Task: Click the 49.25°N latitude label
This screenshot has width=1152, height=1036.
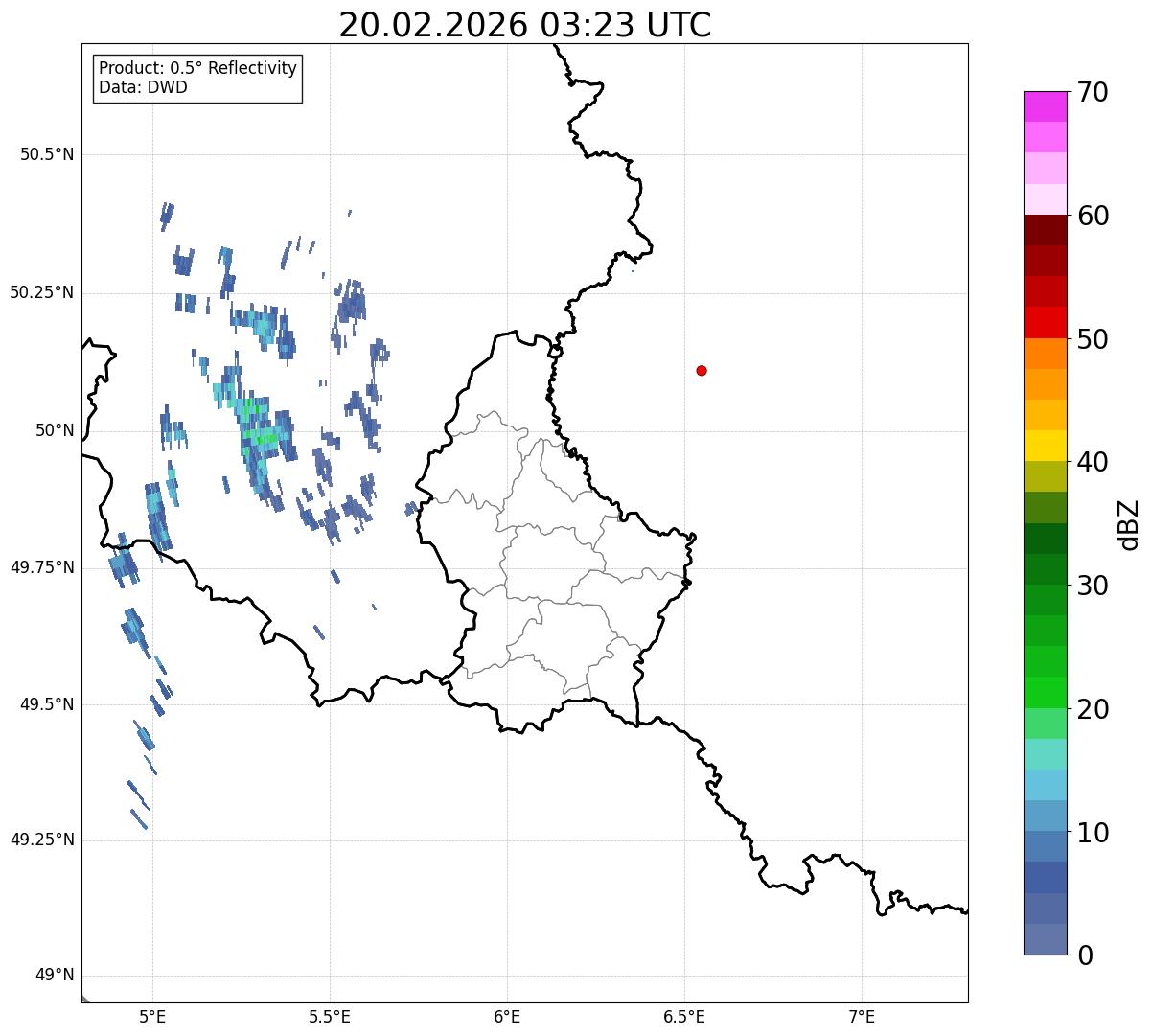Action: [x=42, y=840]
